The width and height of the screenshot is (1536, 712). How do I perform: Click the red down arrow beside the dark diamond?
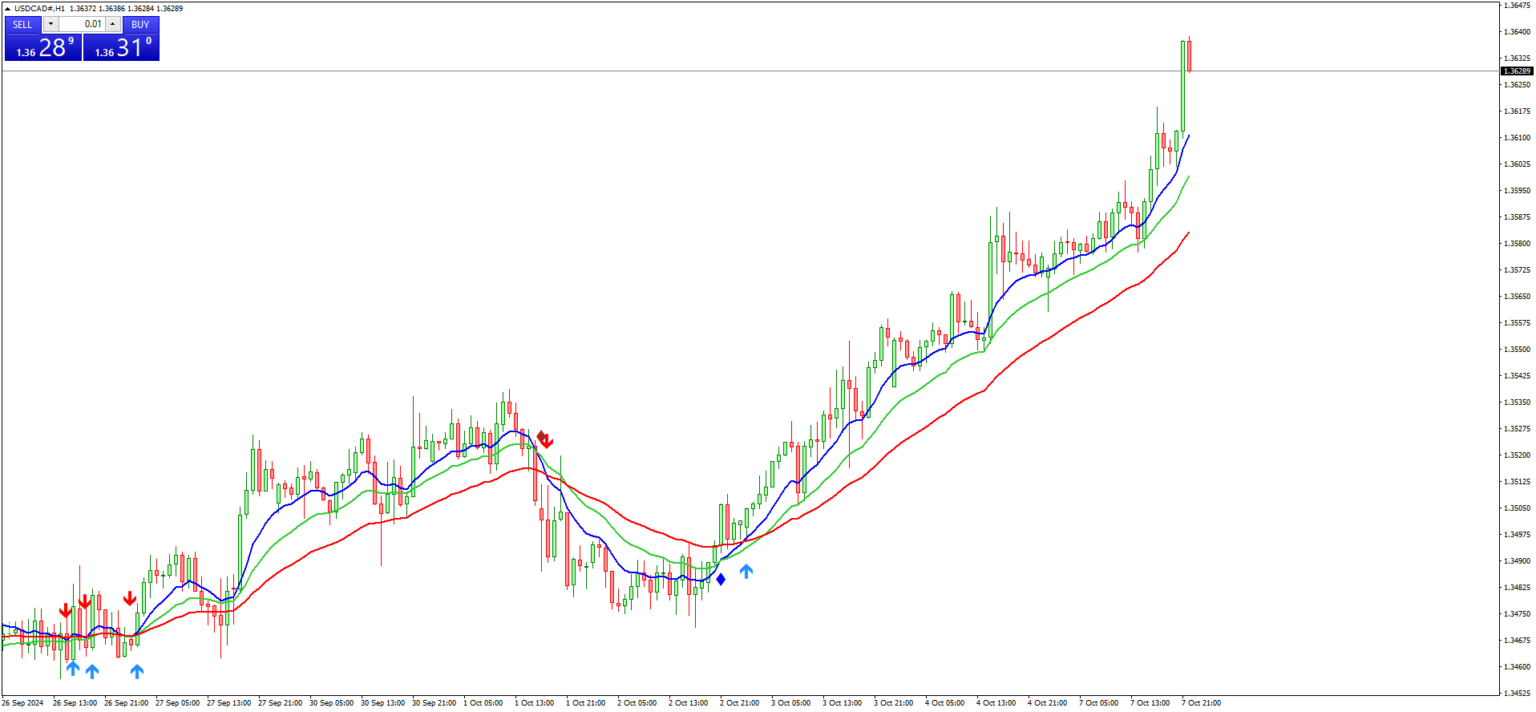tap(547, 441)
